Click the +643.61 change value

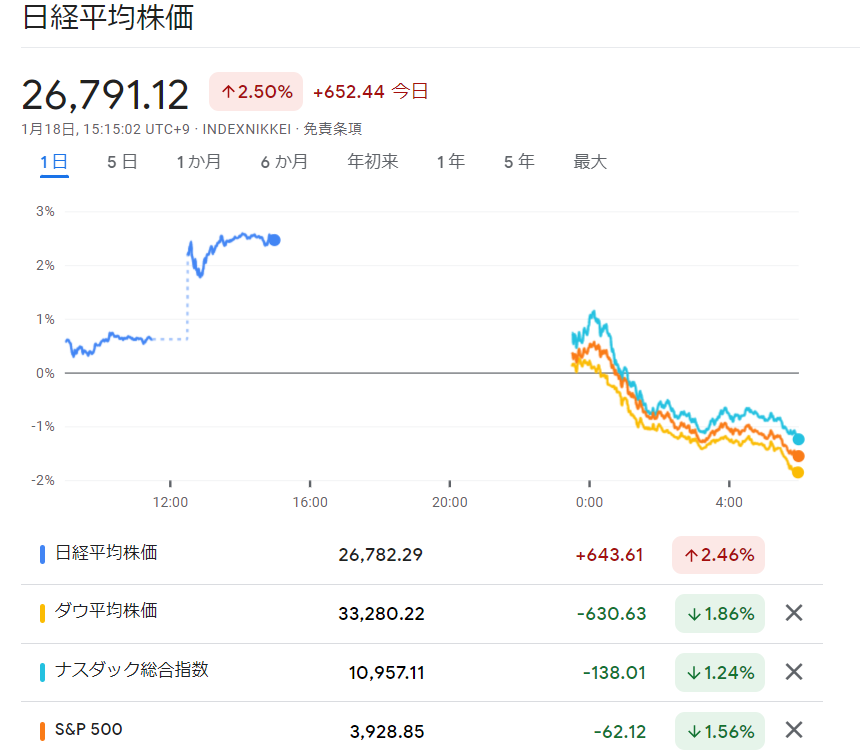click(609, 555)
